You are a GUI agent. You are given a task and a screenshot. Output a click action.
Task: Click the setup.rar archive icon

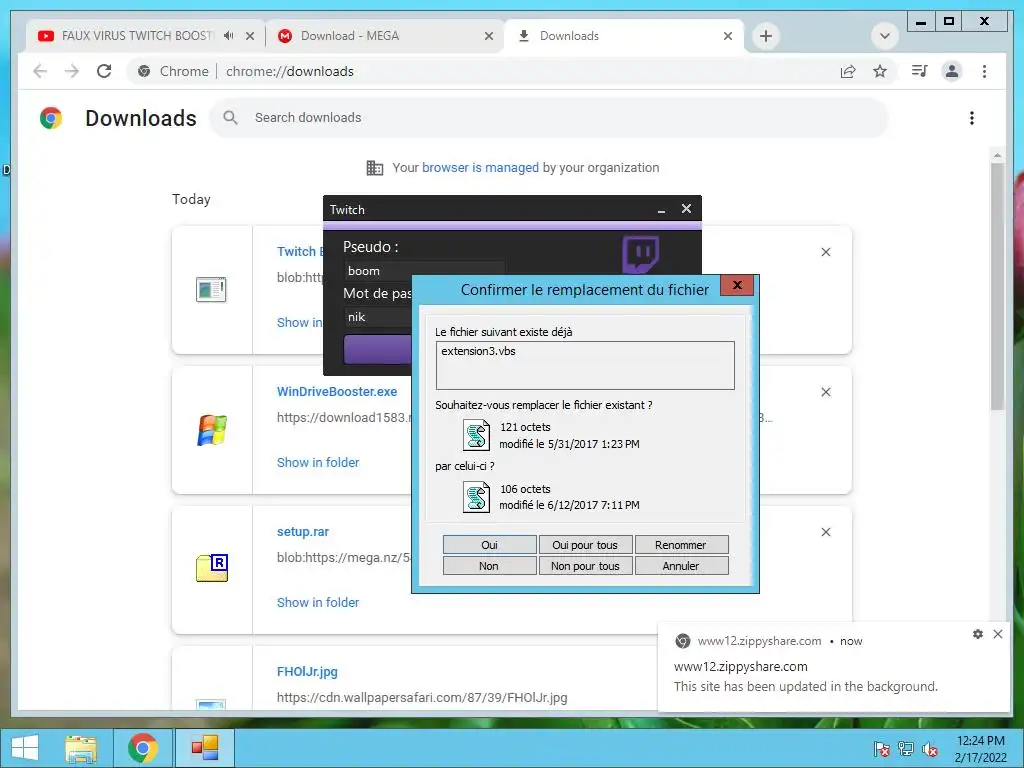[212, 568]
